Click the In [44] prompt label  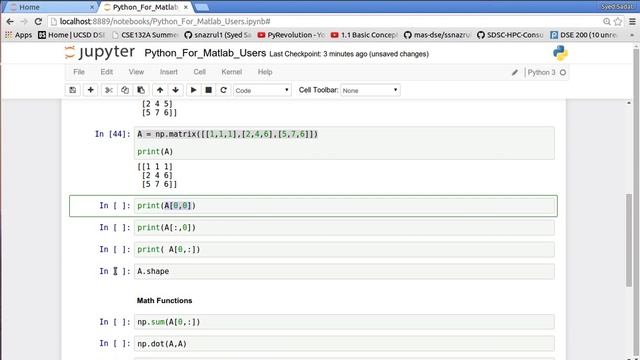pos(113,134)
